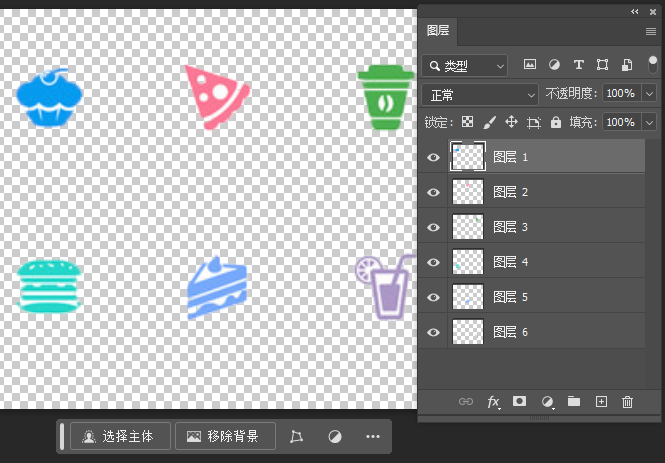Image resolution: width=665 pixels, height=463 pixels.
Task: Click the 图层 6 layer name
Action: [511, 332]
